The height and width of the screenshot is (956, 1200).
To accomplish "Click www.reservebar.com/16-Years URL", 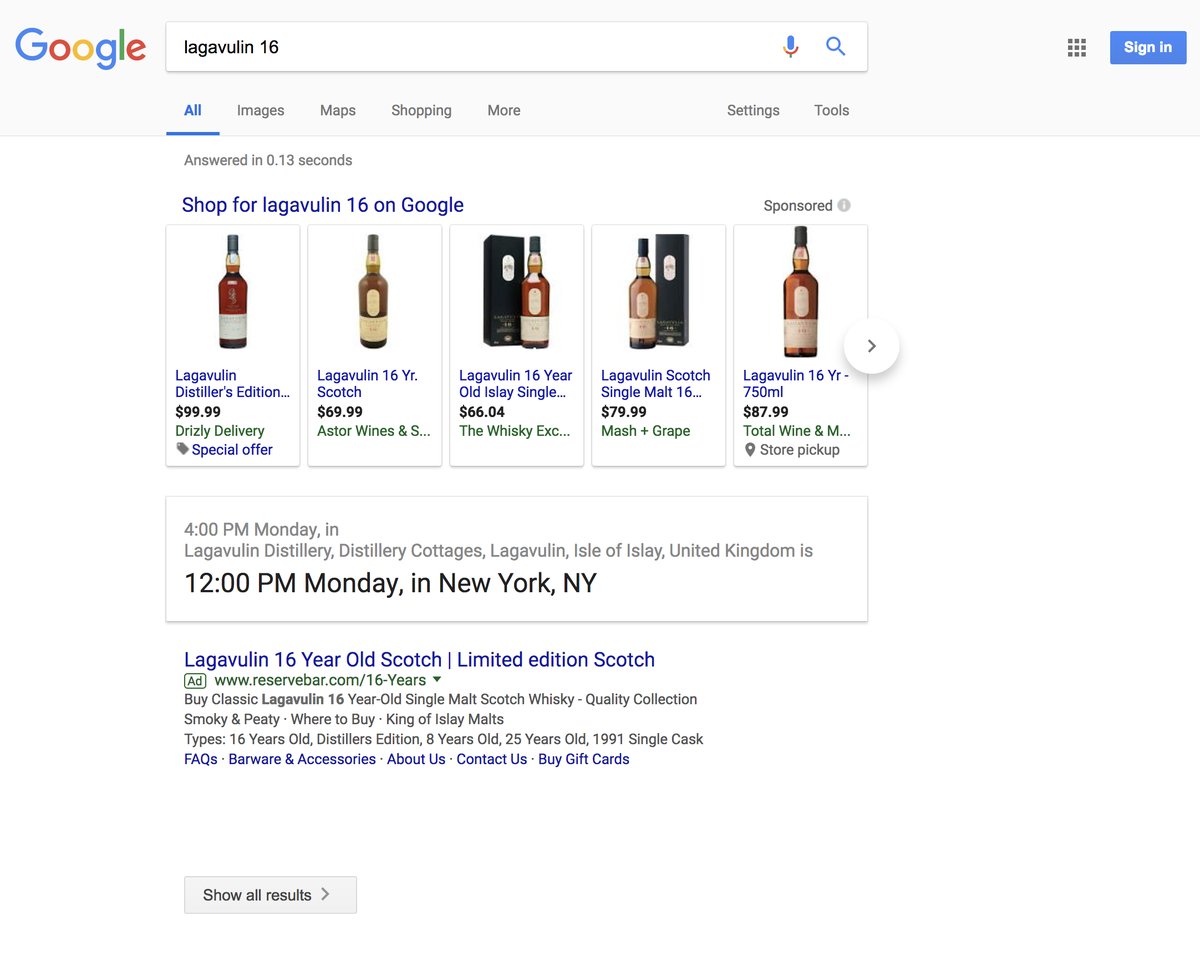I will 320,680.
